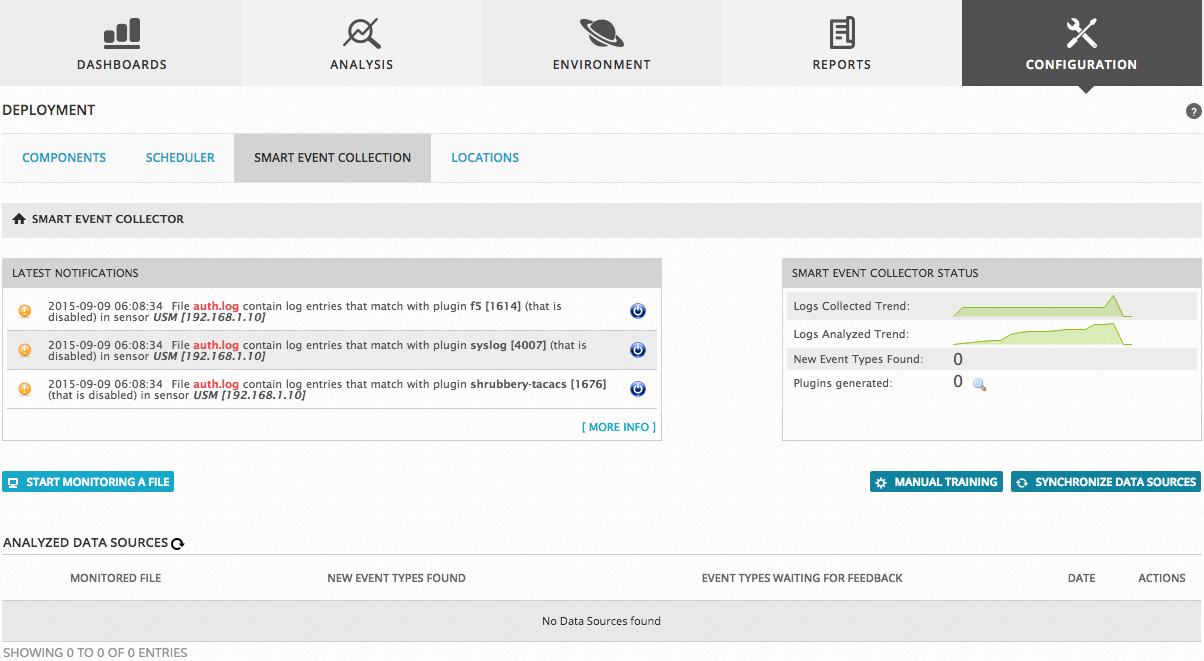Click the help question mark icon
The height and width of the screenshot is (661, 1204).
point(1193,112)
